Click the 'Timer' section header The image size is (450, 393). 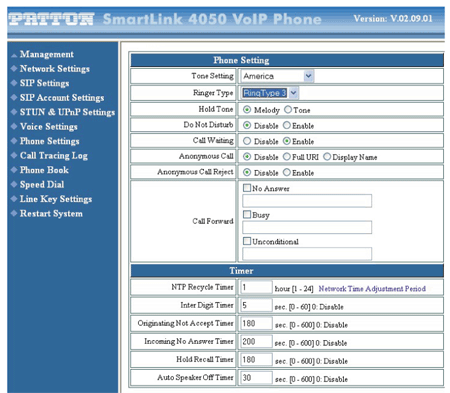(287, 271)
